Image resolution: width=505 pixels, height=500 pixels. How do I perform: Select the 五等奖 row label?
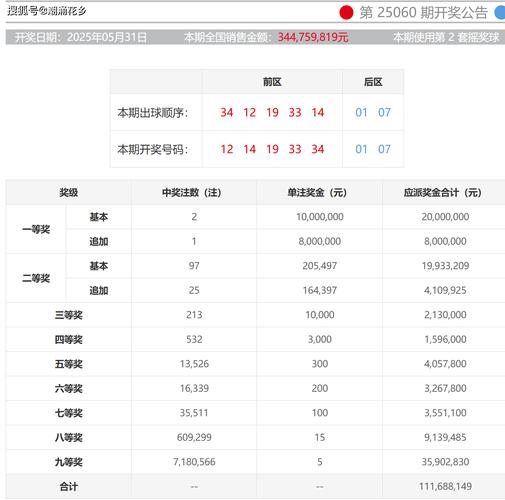pyautogui.click(x=69, y=364)
